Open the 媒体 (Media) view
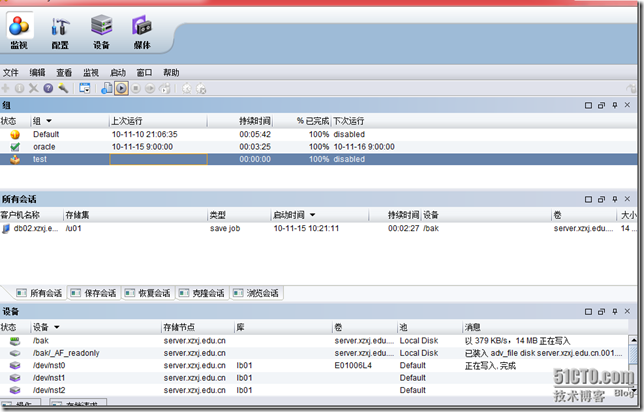Viewport: 644px width, 412px height. click(x=142, y=32)
